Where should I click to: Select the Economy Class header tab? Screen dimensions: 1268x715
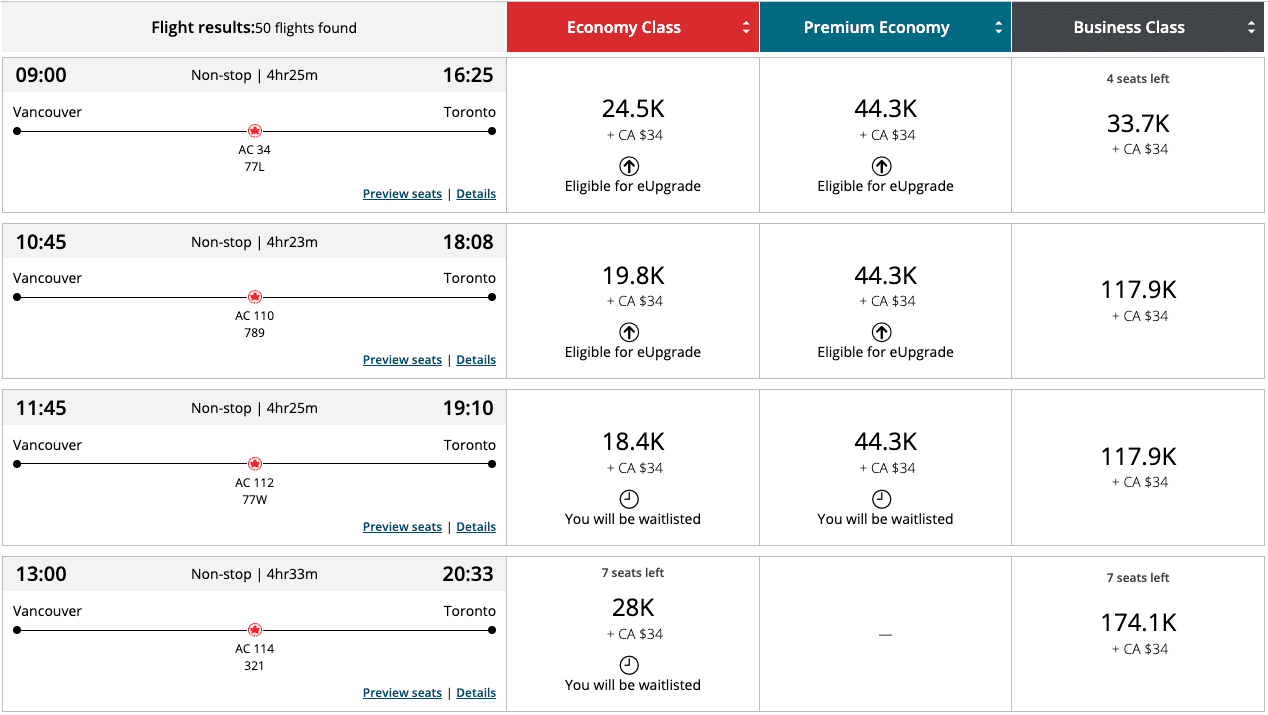point(623,28)
